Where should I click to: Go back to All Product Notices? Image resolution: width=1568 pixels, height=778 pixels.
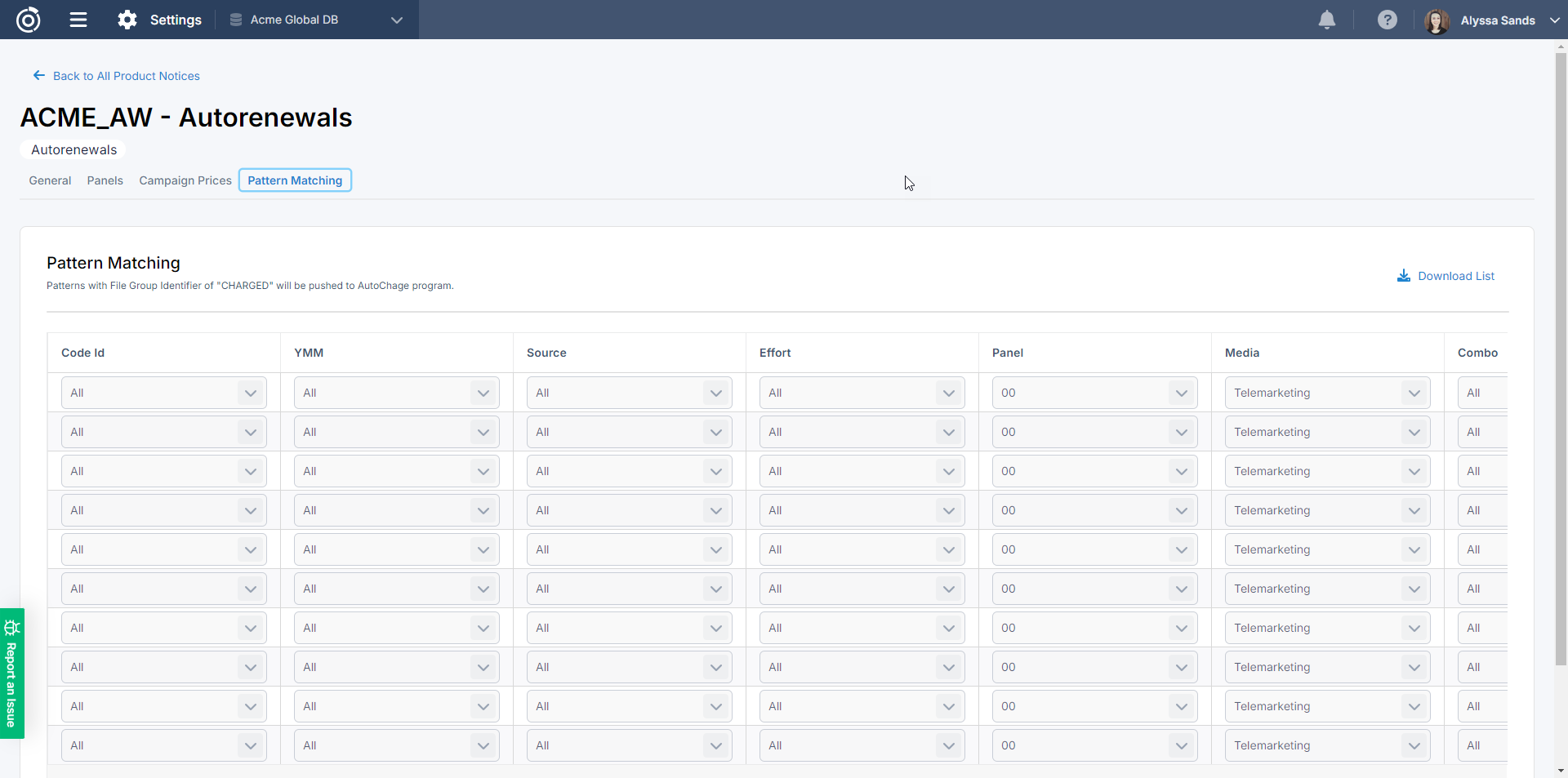(126, 76)
